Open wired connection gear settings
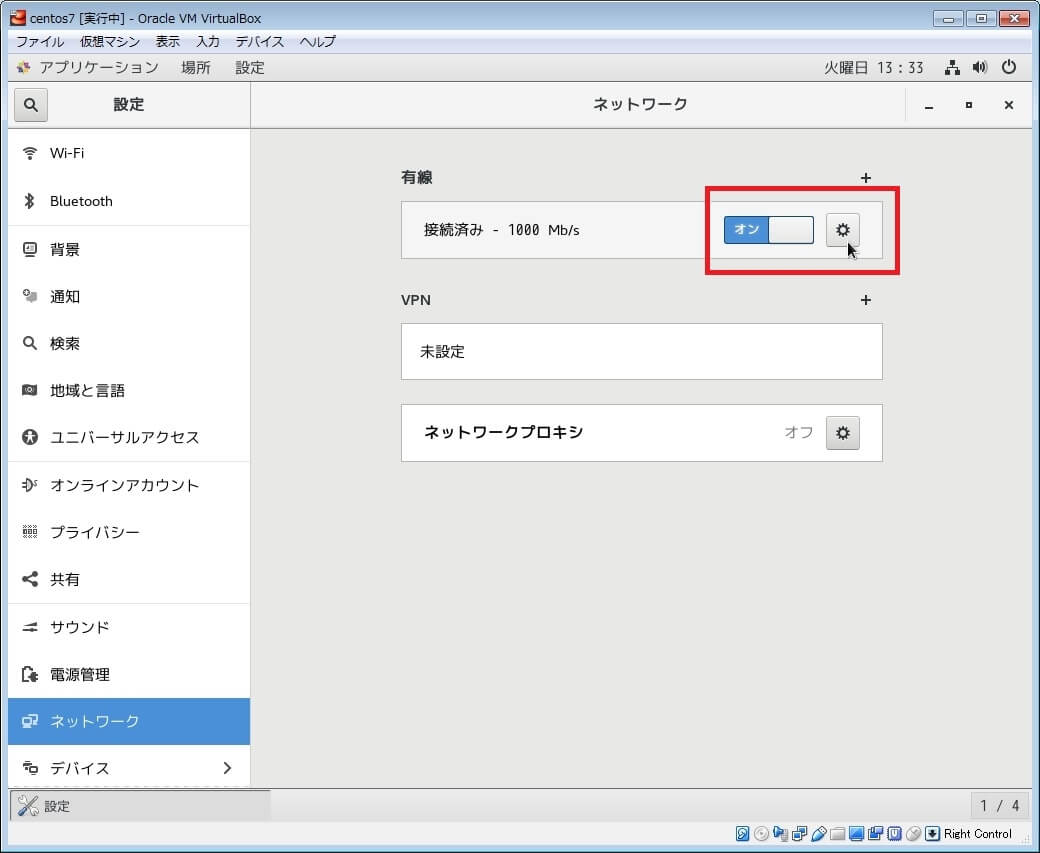The height and width of the screenshot is (853, 1040). [842, 230]
